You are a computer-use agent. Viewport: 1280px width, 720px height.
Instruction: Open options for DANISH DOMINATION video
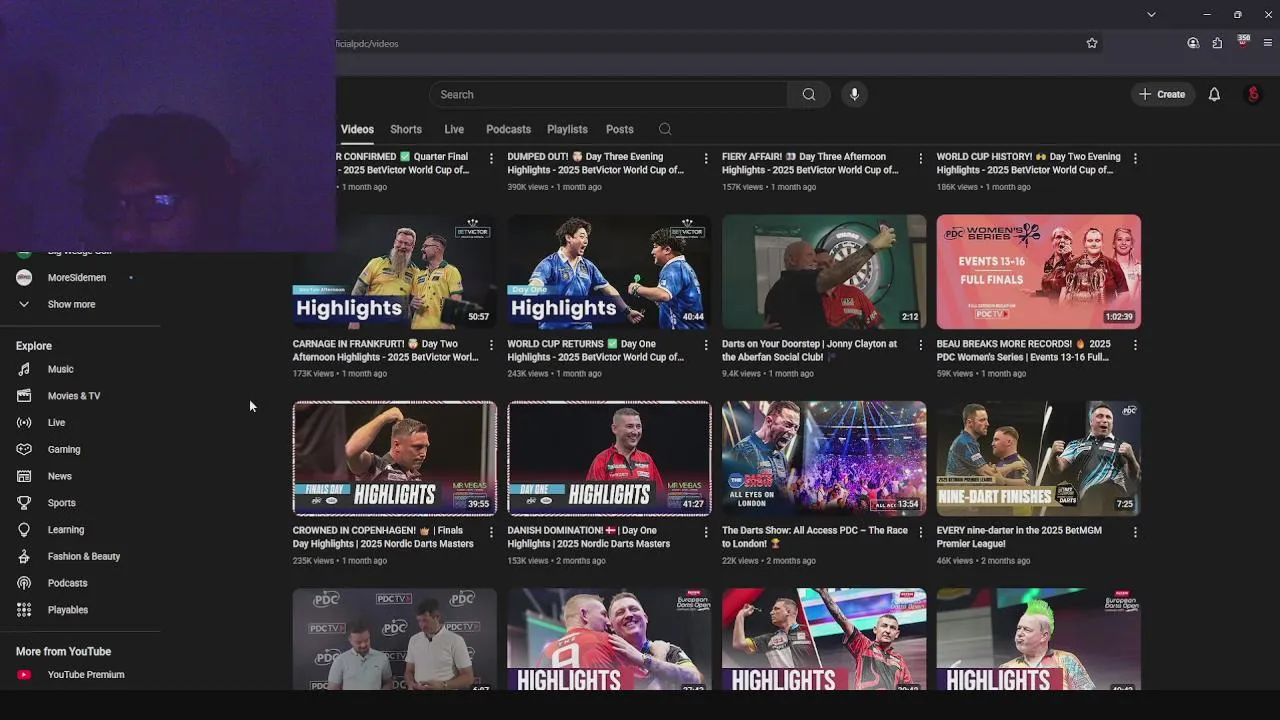click(706, 532)
